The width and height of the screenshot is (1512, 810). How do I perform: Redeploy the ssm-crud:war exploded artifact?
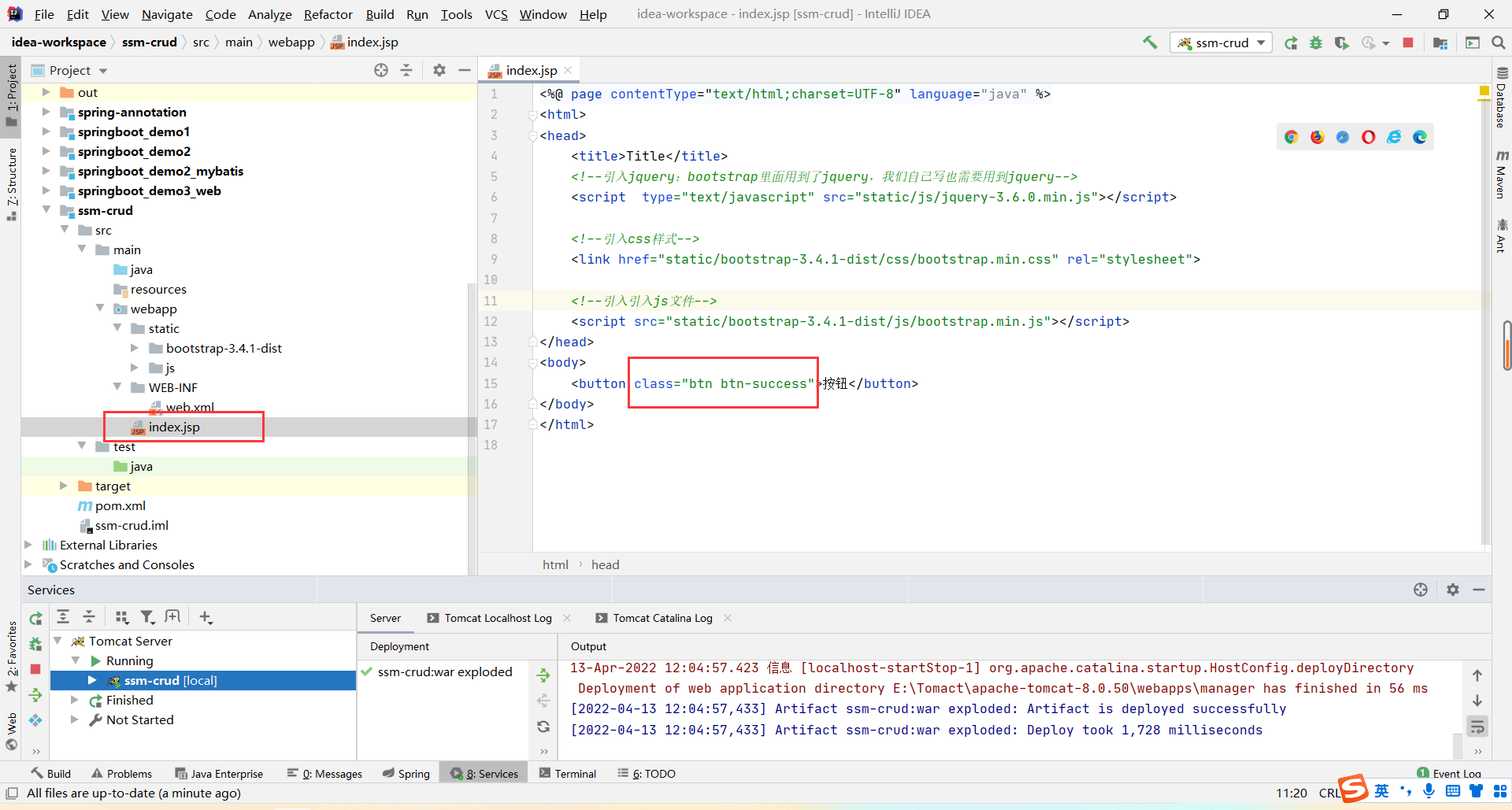pyautogui.click(x=543, y=675)
